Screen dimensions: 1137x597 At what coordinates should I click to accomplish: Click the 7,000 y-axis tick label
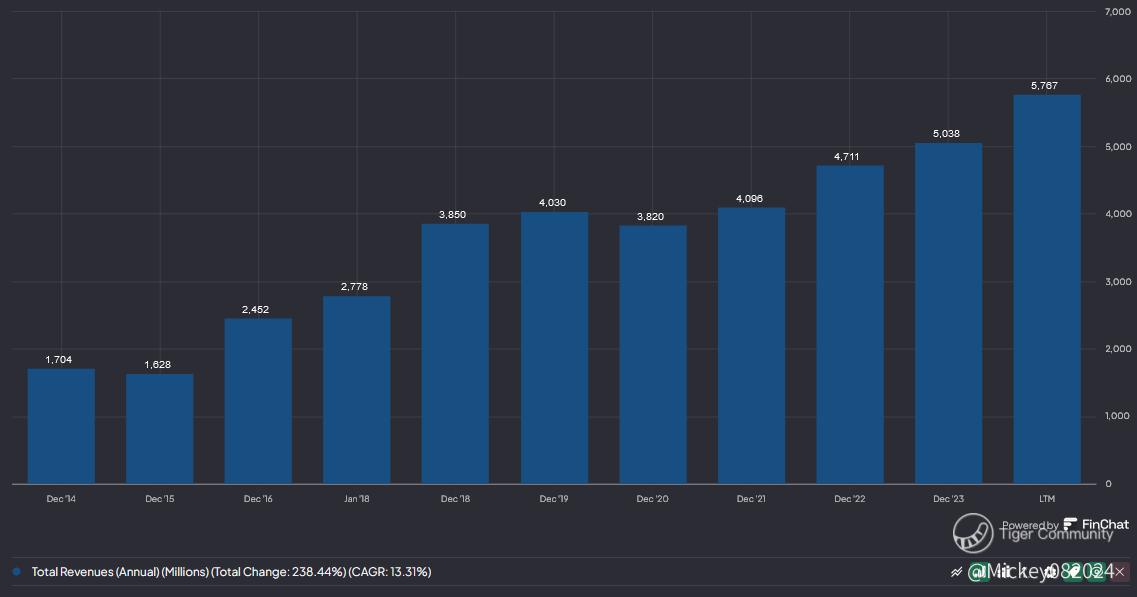coord(1118,12)
